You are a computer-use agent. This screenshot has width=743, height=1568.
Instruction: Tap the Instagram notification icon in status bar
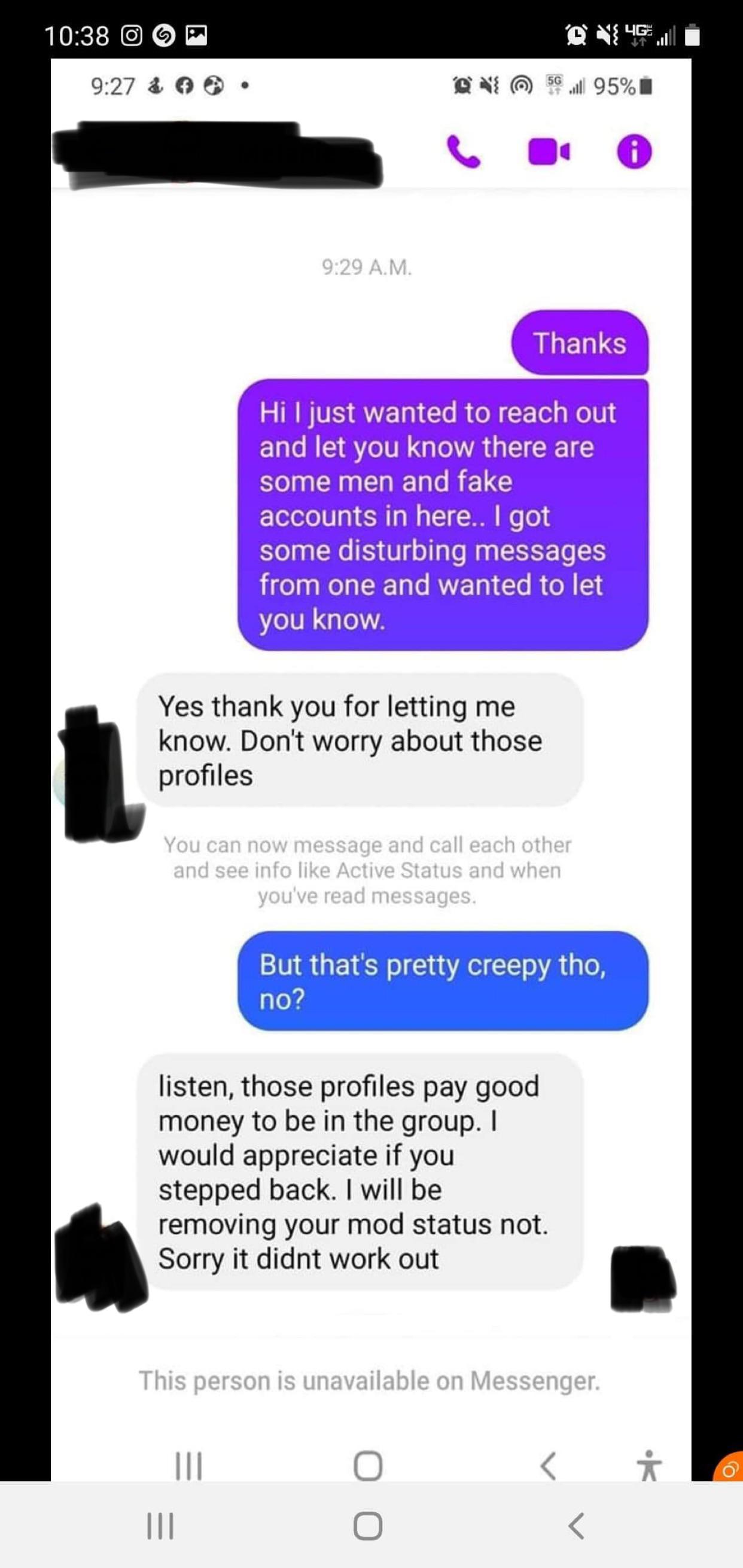132,36
